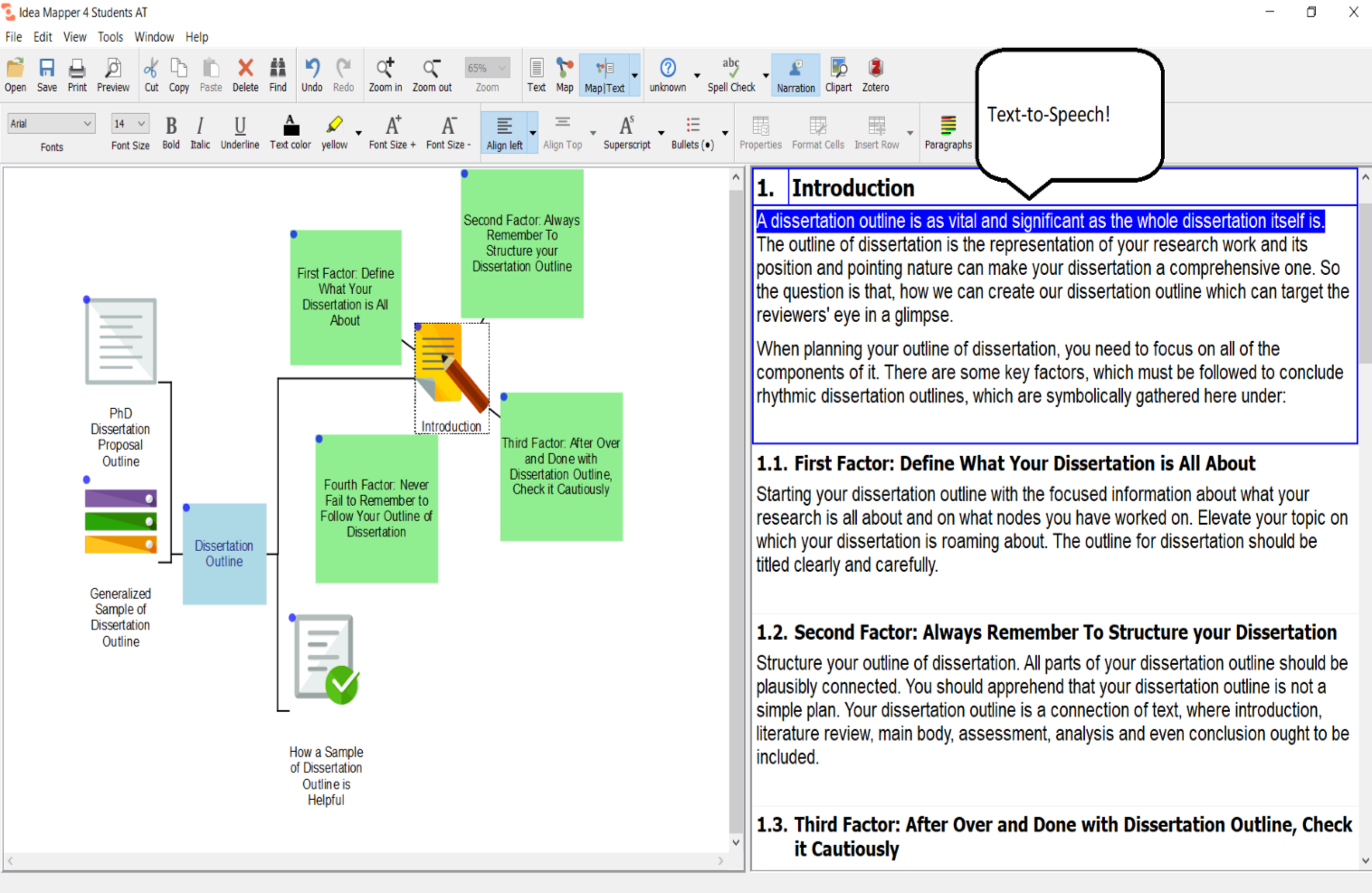The width and height of the screenshot is (1372, 893).
Task: Open the Arial font dropdown
Action: [52, 124]
